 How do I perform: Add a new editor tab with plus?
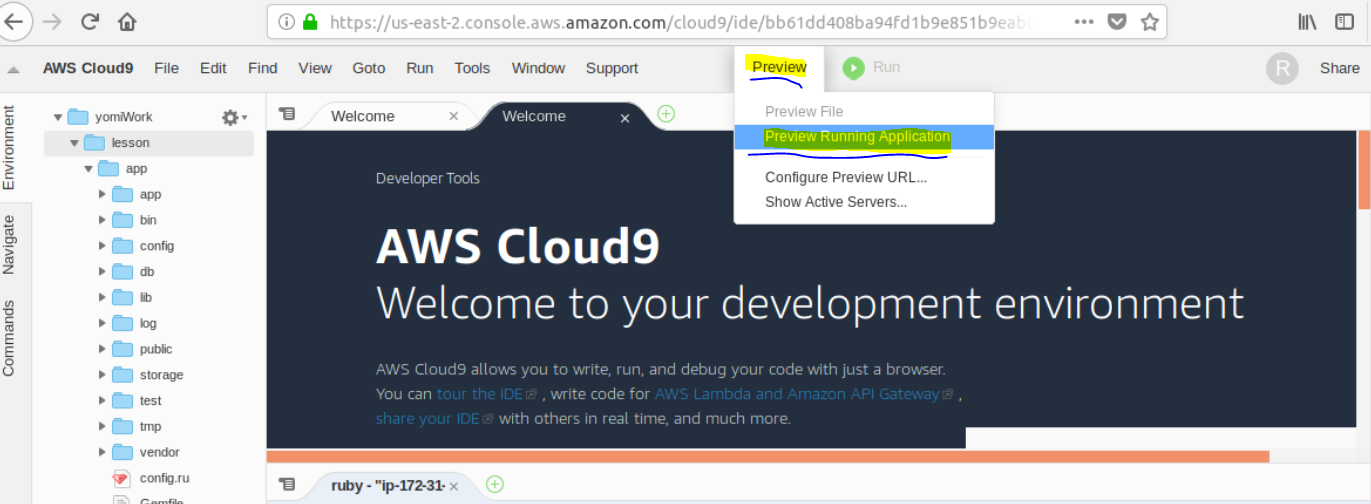point(666,114)
